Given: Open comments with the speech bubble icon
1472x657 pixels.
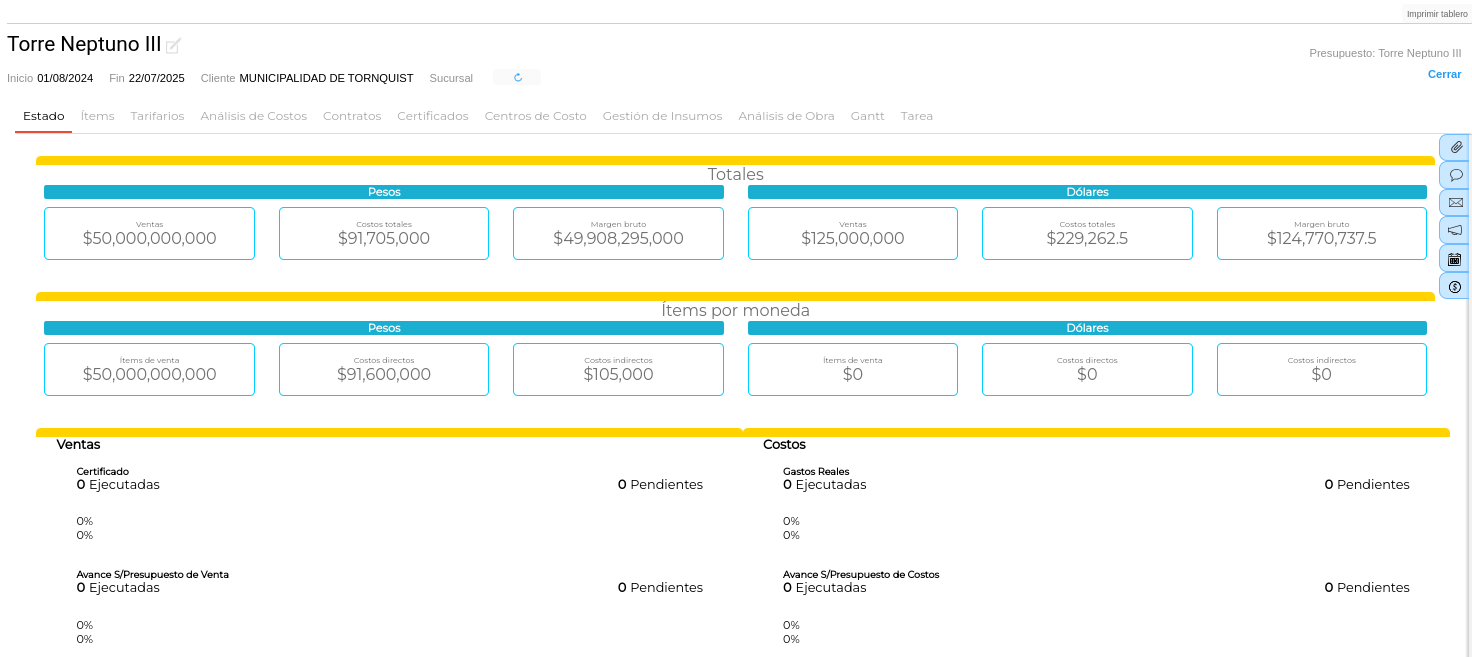Looking at the screenshot, I should tap(1455, 175).
